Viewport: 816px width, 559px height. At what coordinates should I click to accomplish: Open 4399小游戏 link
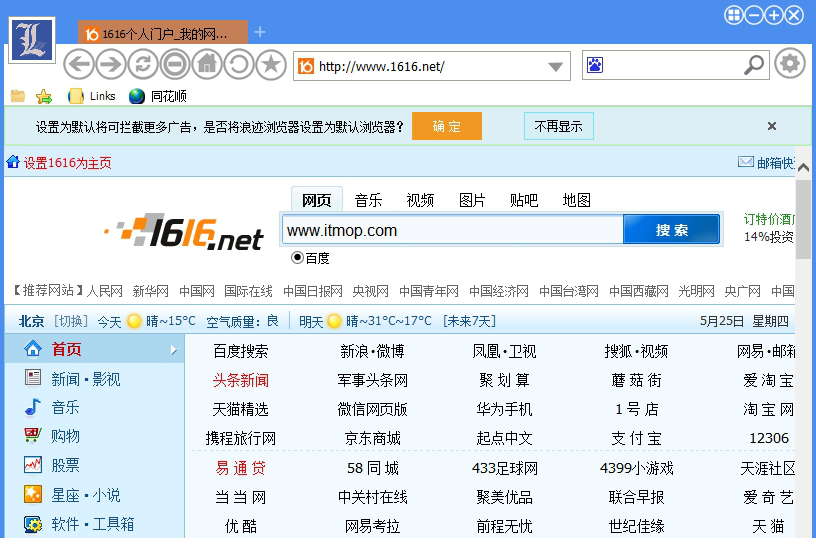pos(636,468)
